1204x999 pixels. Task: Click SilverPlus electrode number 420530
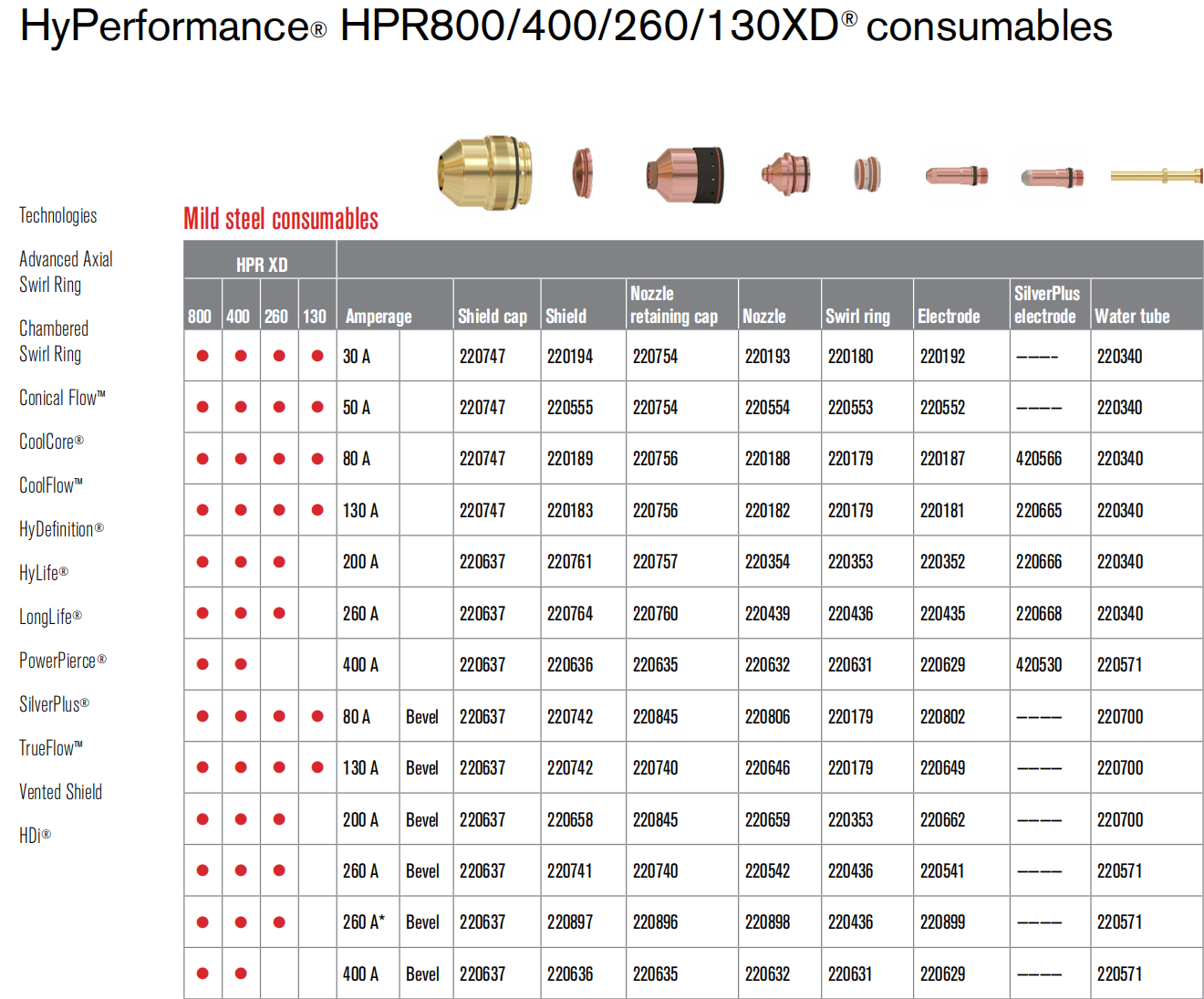pos(1039,665)
